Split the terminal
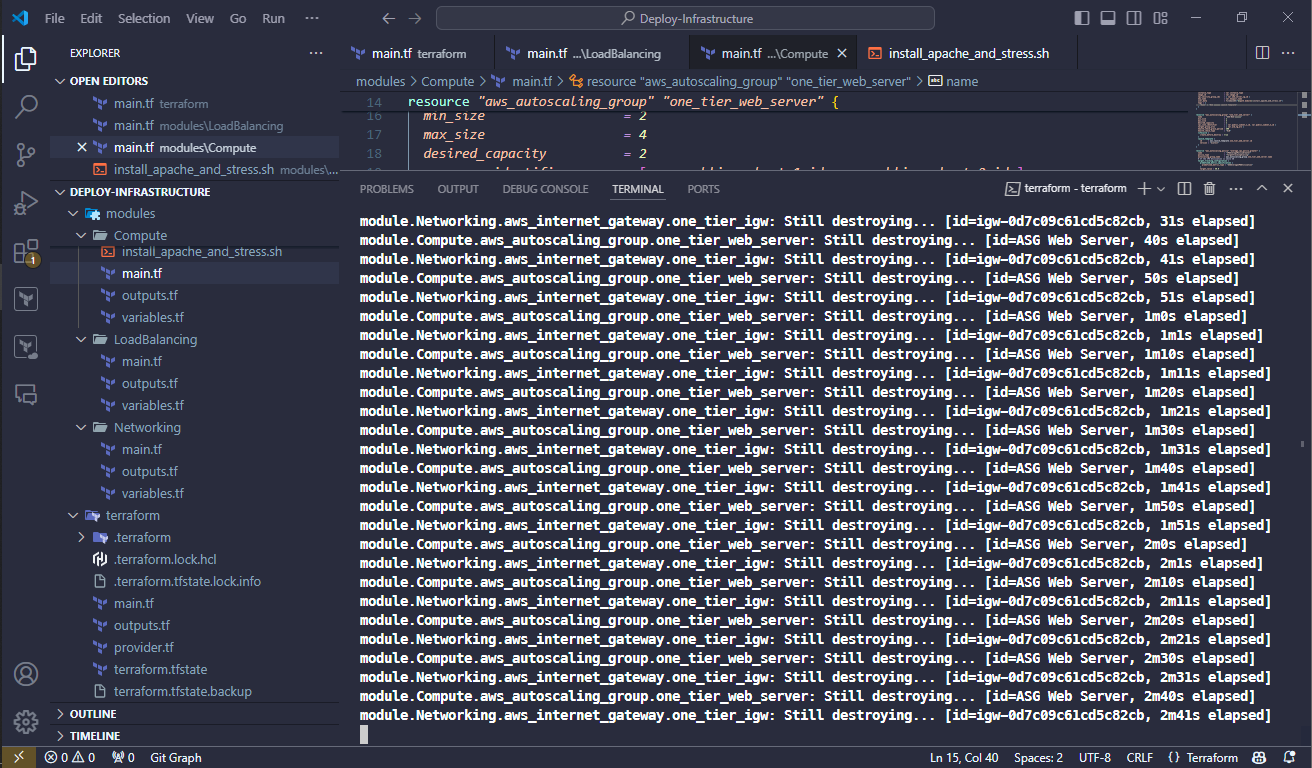The height and width of the screenshot is (768, 1312). [x=1184, y=188]
